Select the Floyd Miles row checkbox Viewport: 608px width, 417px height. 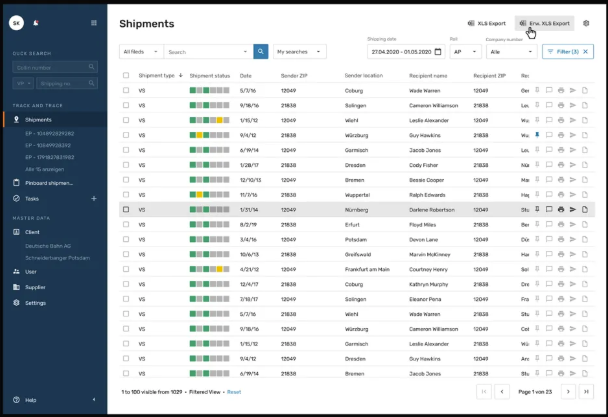click(x=126, y=224)
